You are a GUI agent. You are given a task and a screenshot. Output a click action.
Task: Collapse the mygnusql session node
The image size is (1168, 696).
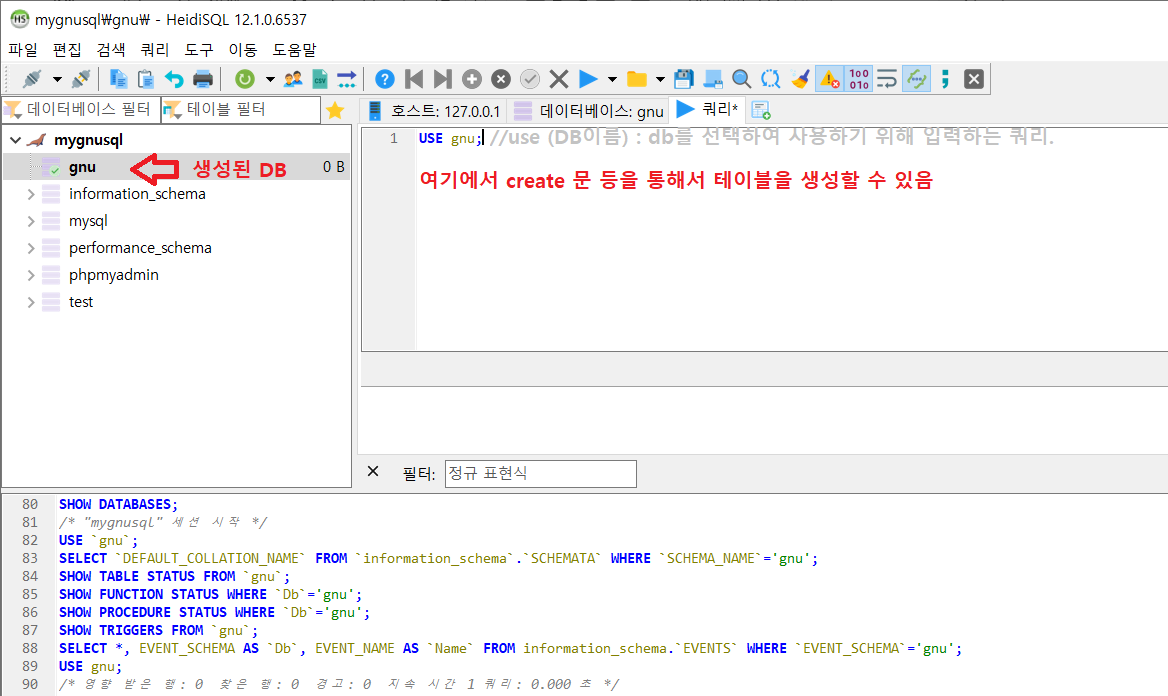click(15, 140)
